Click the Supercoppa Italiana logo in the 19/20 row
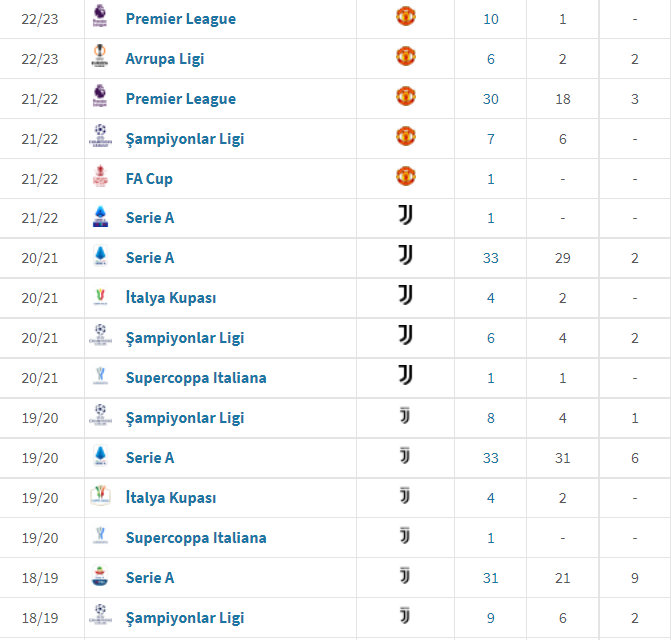The height and width of the screenshot is (640, 671). 100,536
